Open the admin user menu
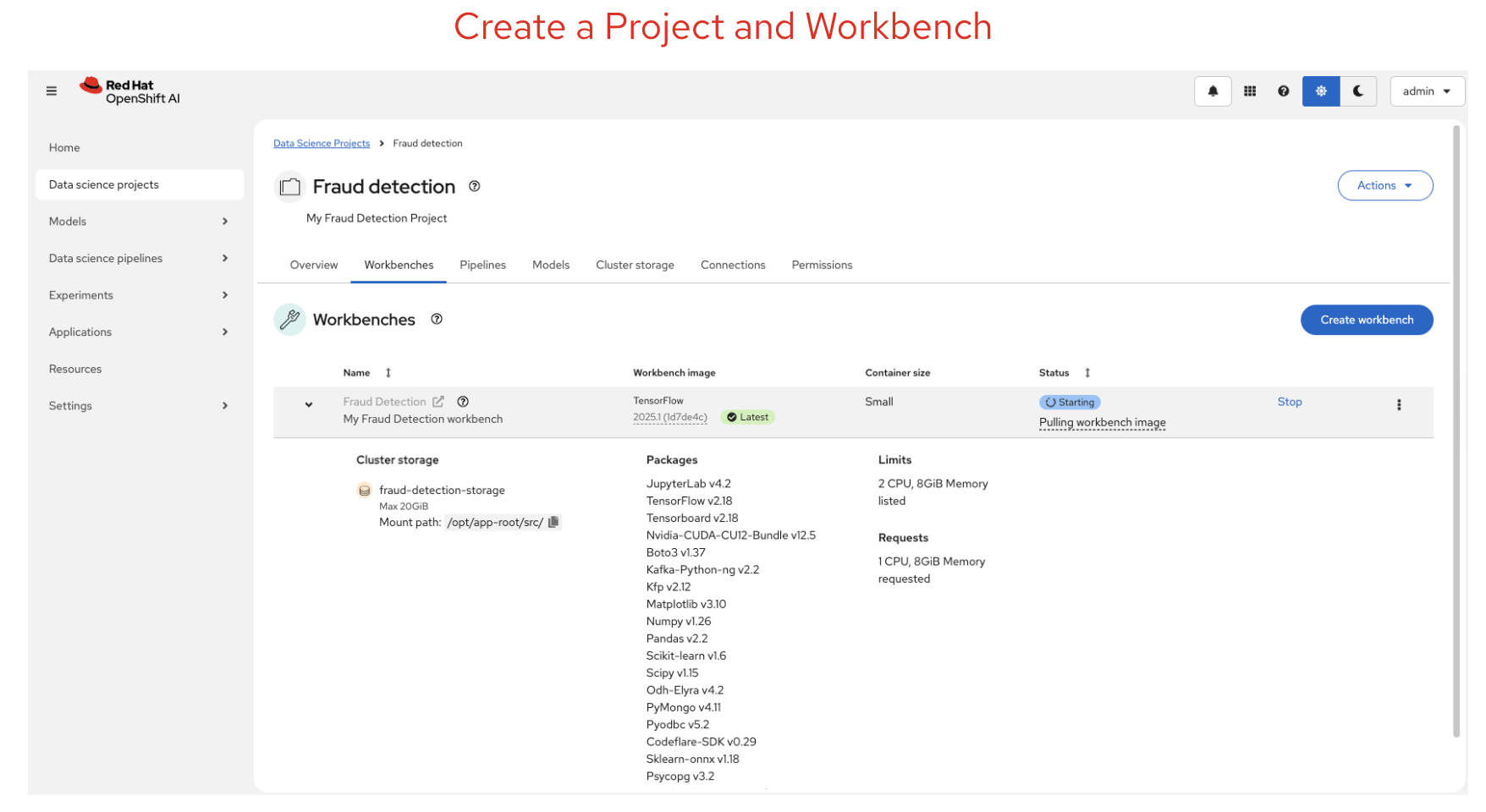 (1427, 91)
